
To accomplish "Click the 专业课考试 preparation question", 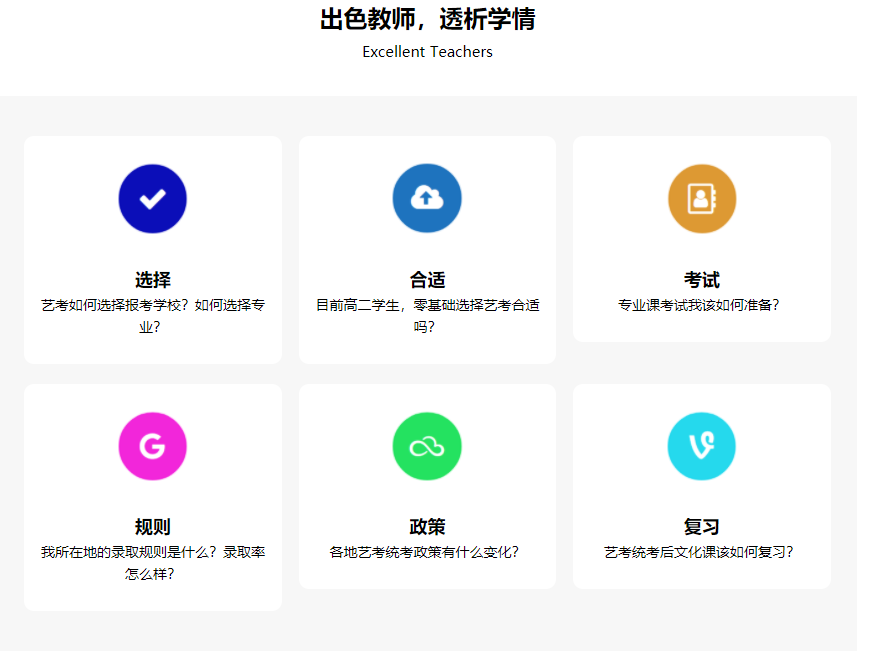I will pyautogui.click(x=701, y=305).
